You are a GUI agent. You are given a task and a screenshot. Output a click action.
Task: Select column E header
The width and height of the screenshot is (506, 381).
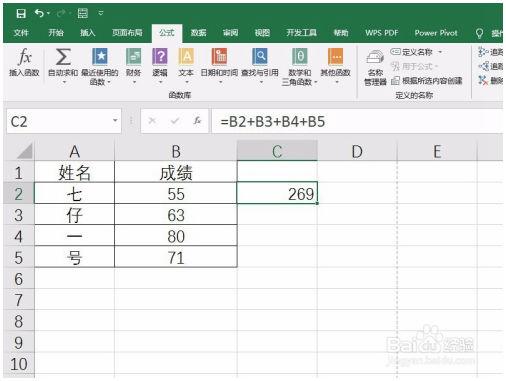coord(437,151)
